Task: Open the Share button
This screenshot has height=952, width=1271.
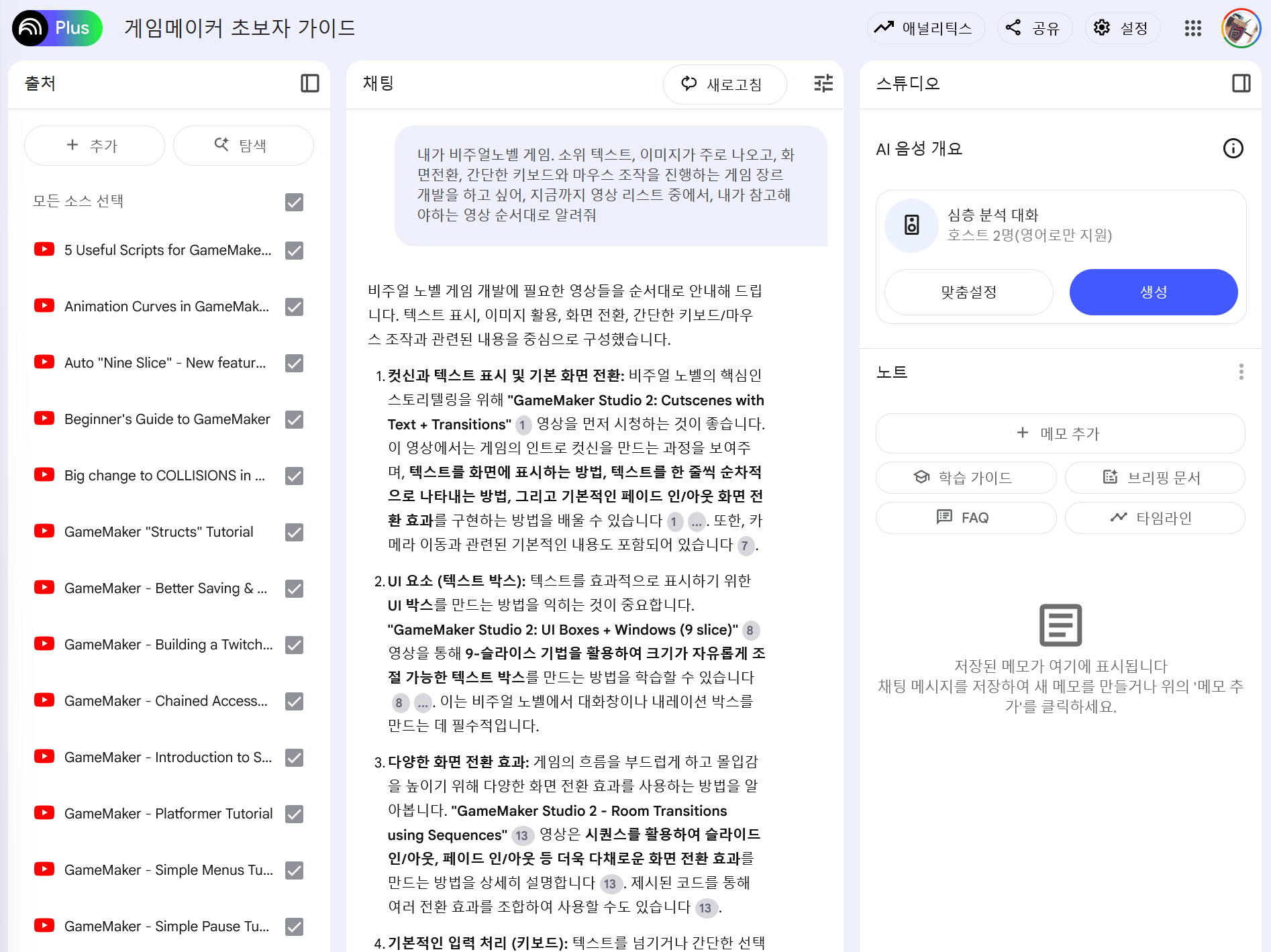Action: click(x=1034, y=28)
